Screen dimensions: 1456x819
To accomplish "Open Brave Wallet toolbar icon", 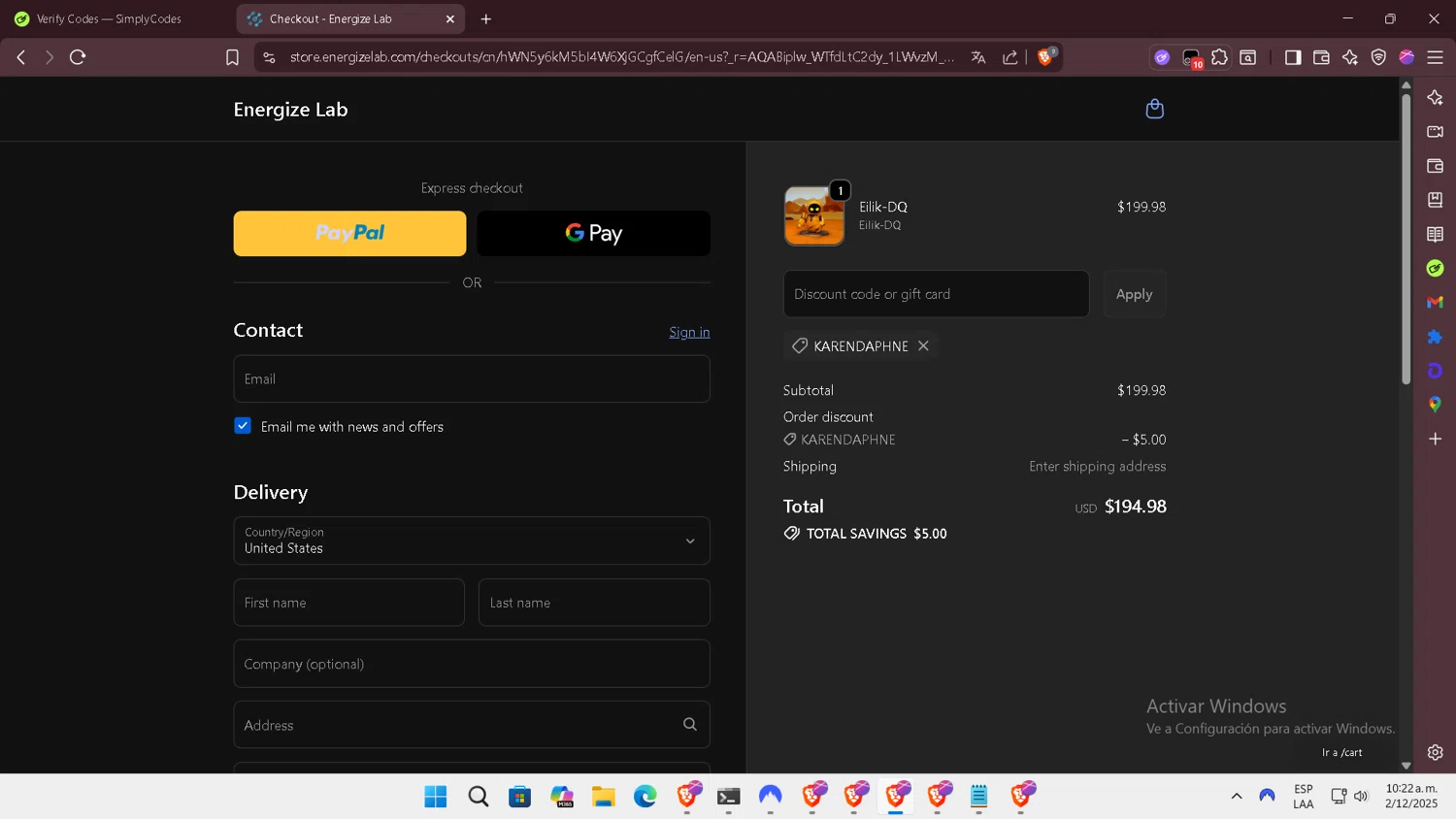I will pos(1321,57).
